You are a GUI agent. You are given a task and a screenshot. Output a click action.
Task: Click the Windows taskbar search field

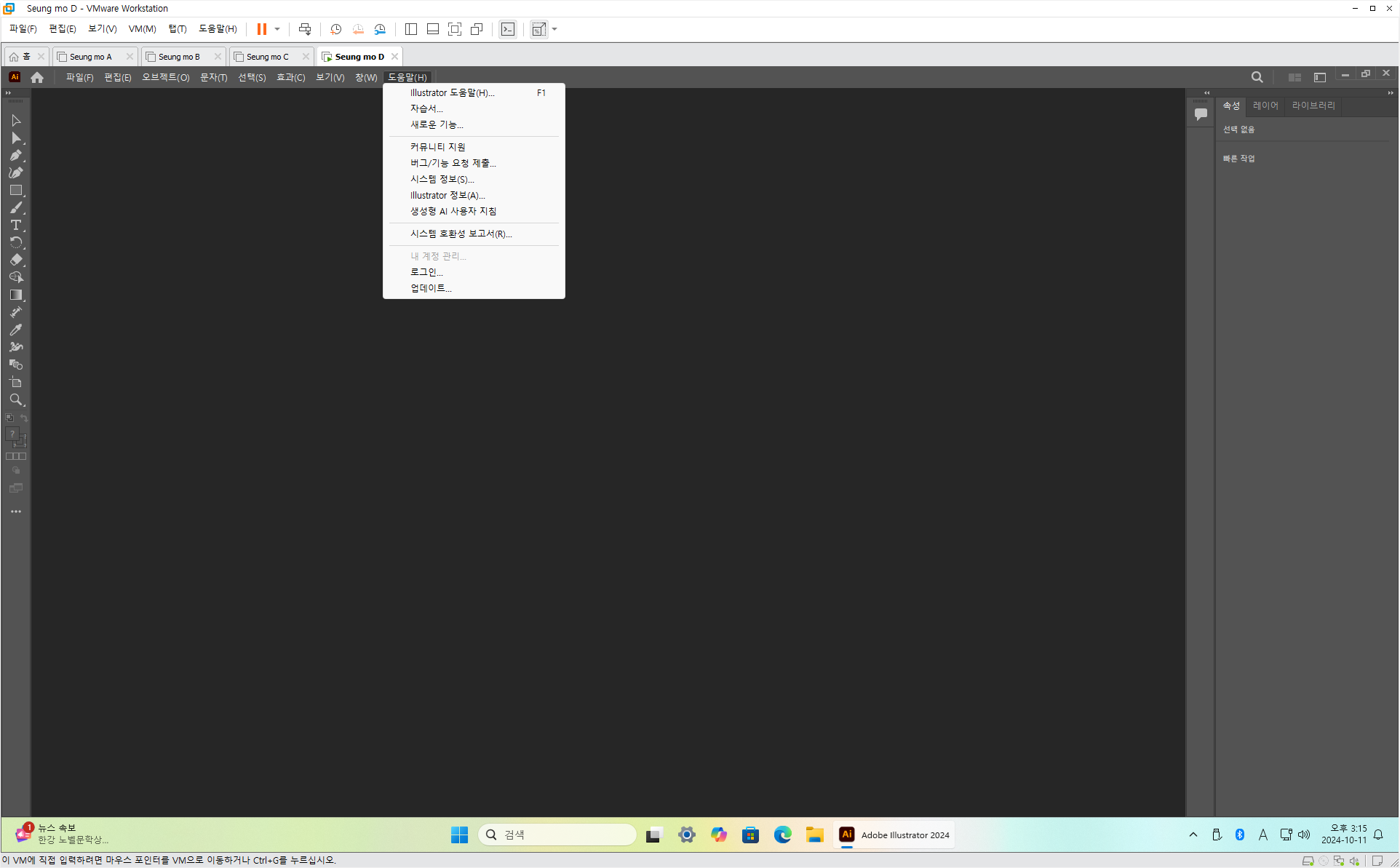point(557,835)
